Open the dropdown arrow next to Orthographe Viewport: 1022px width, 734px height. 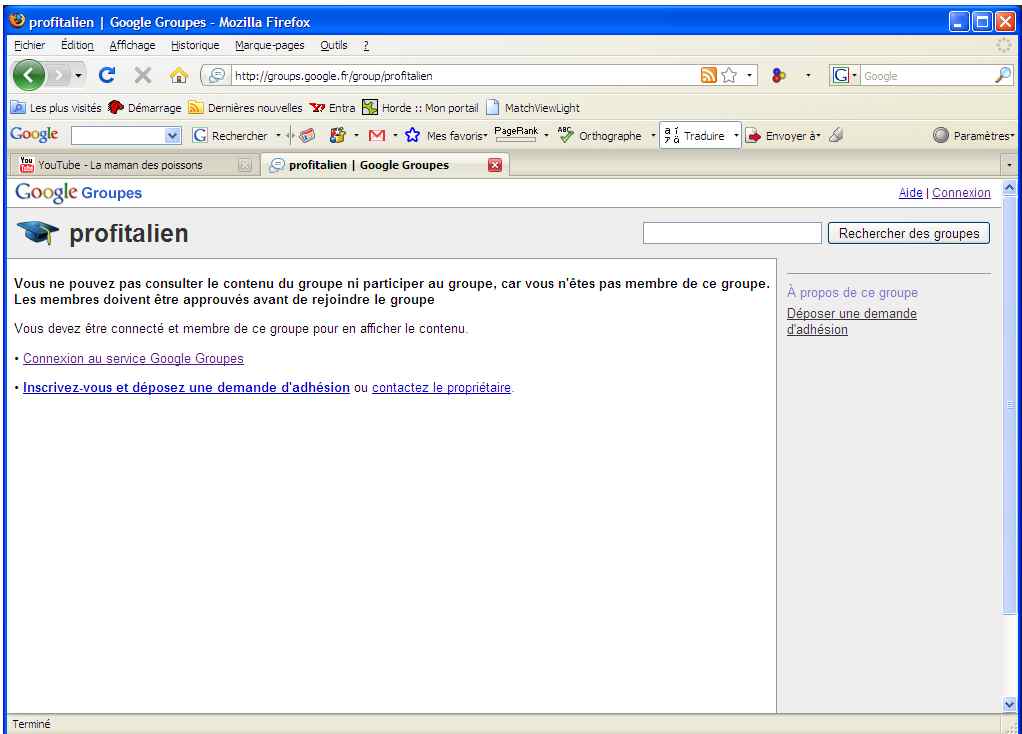coord(653,136)
